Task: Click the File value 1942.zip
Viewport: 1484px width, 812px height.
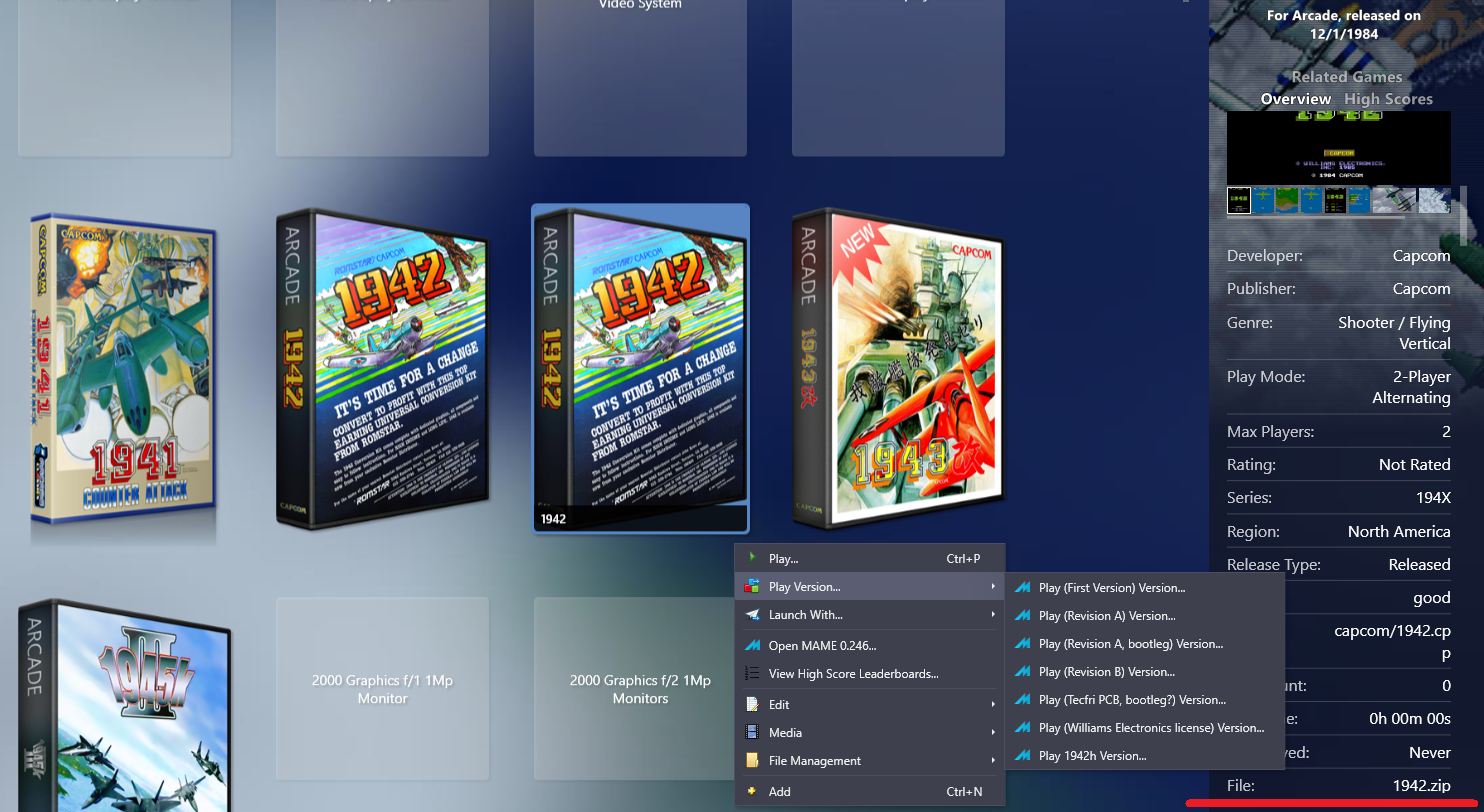Action: point(1421,786)
